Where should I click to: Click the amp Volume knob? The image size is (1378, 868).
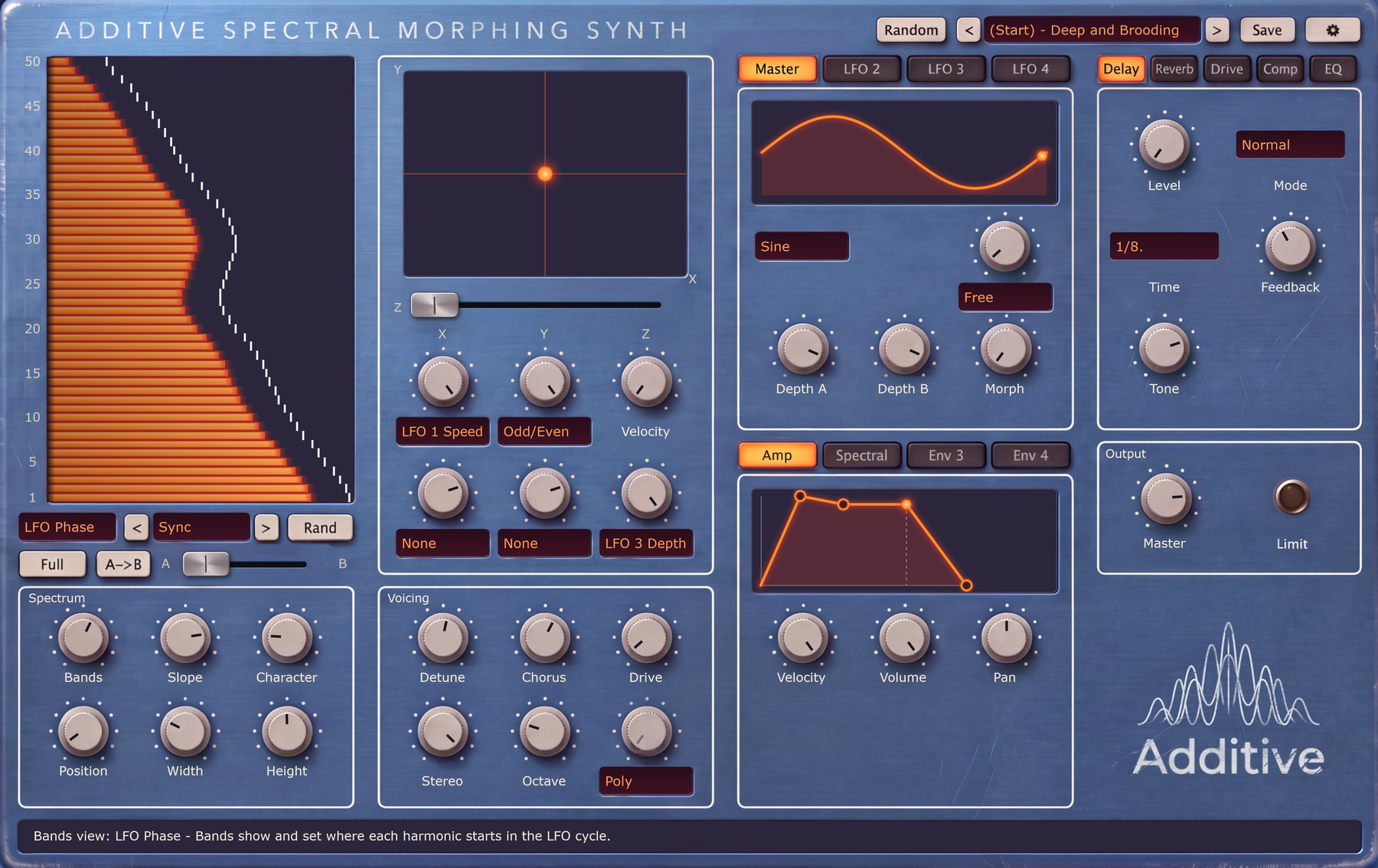pos(903,637)
